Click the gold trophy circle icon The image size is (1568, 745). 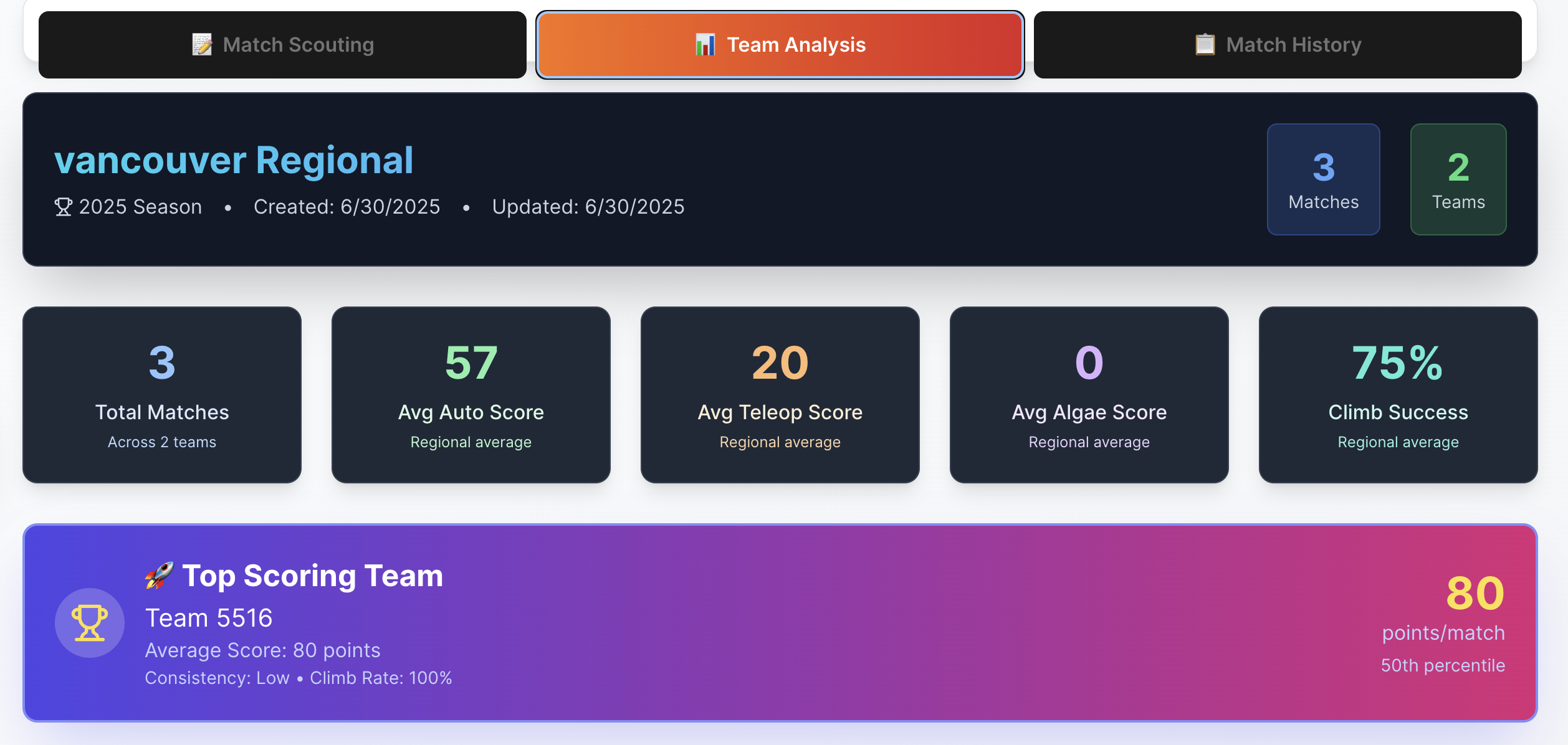pyautogui.click(x=90, y=623)
